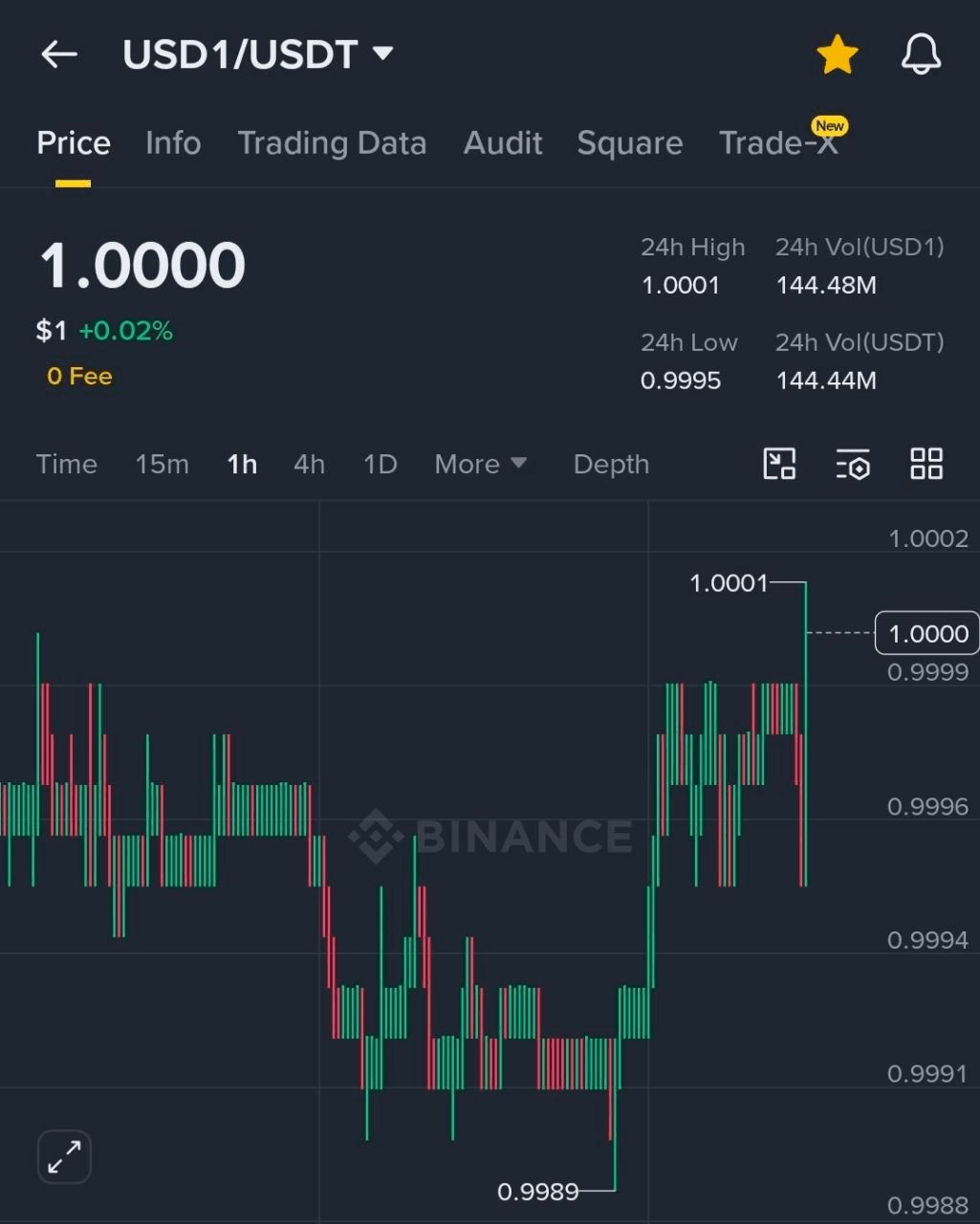Image resolution: width=980 pixels, height=1224 pixels.
Task: Switch to Depth chart view
Action: pyautogui.click(x=611, y=465)
